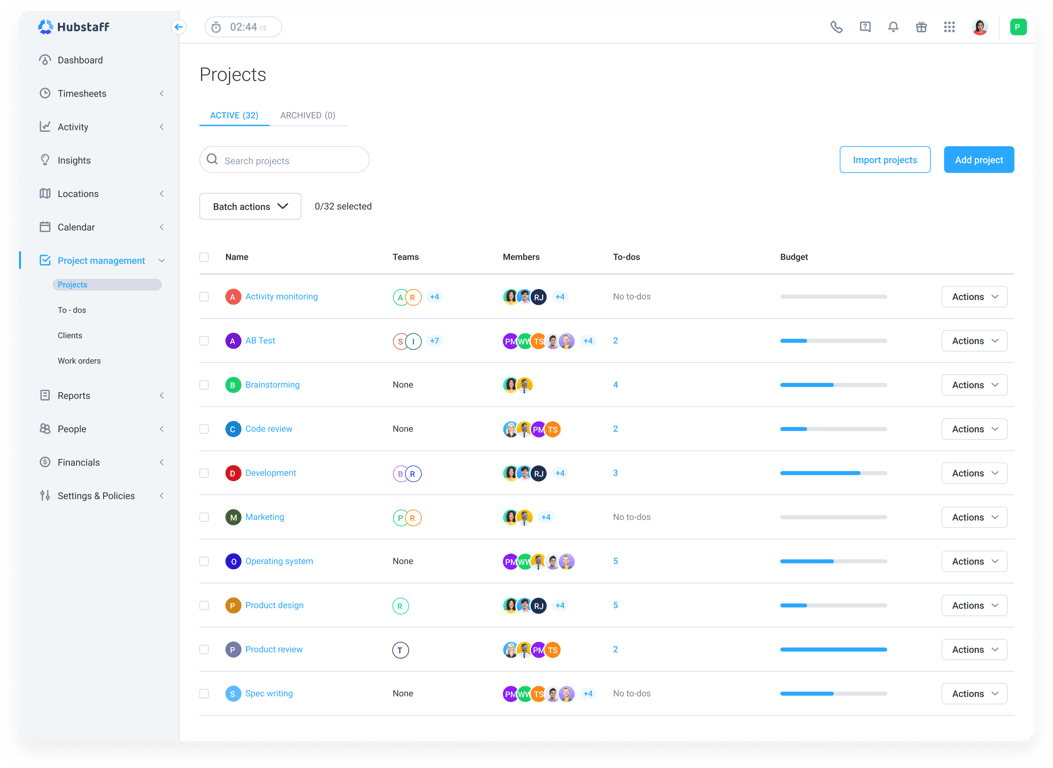Open the Spec writing project link
Viewport: 1053px width, 768px height.
pyautogui.click(x=269, y=693)
